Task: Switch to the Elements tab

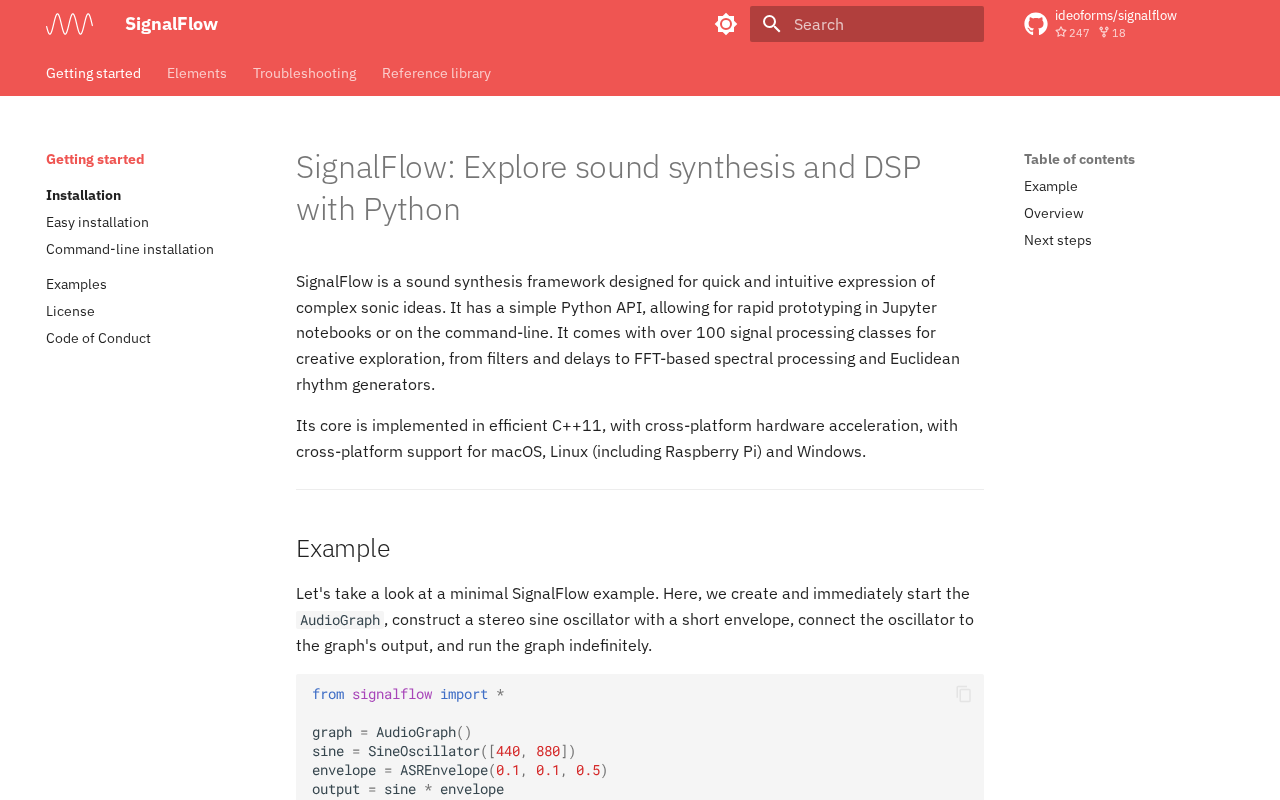Action: click(197, 73)
